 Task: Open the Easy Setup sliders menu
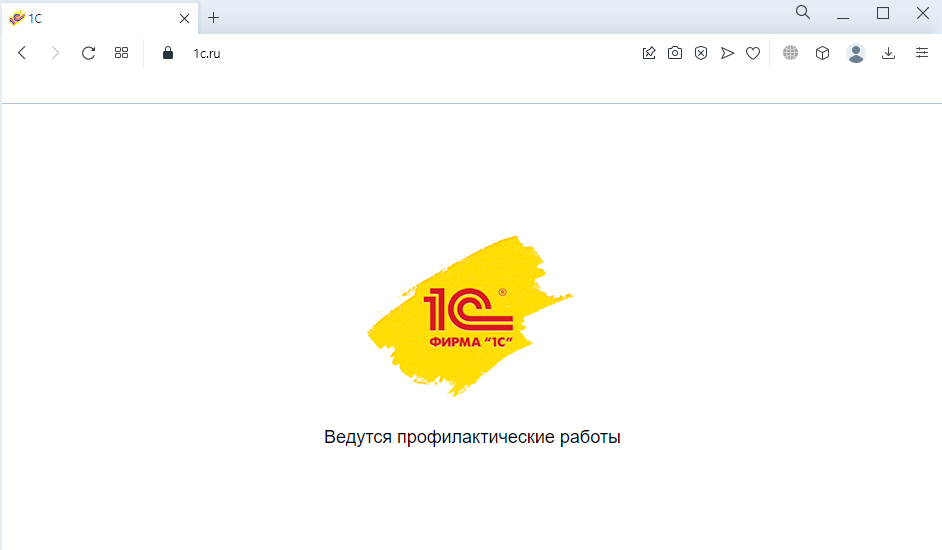tap(922, 53)
